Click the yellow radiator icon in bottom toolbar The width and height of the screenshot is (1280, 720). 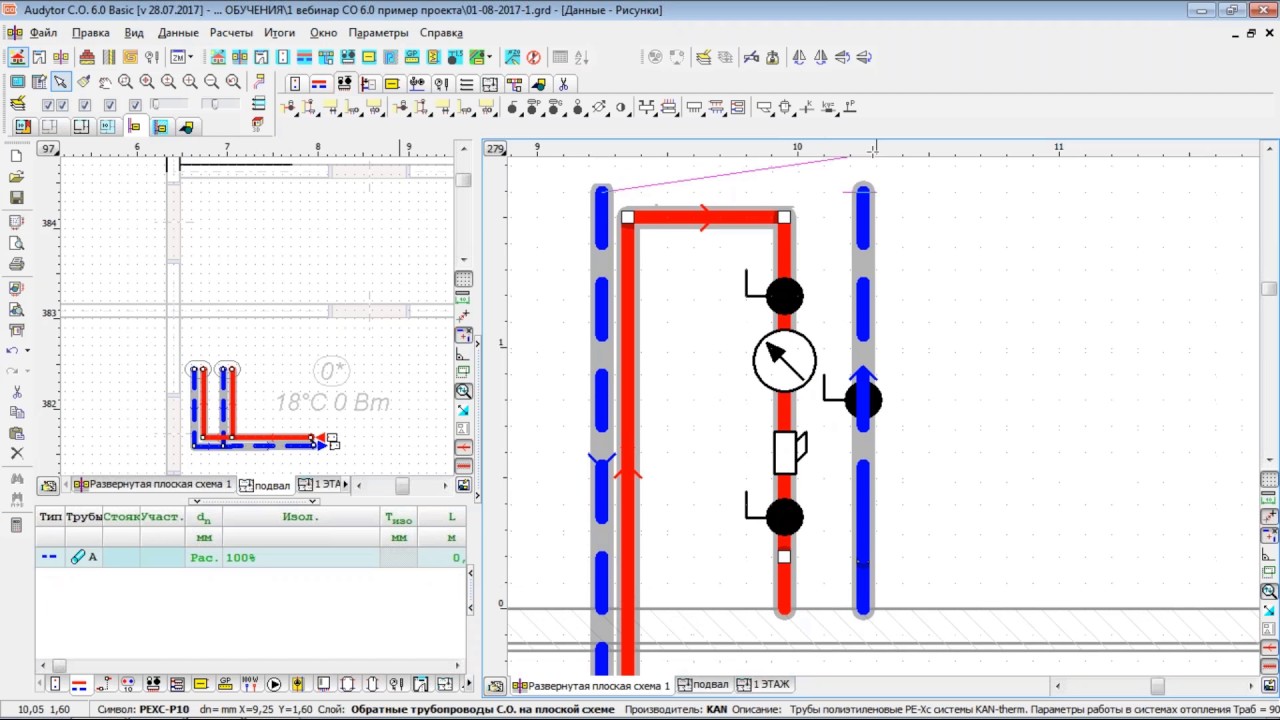[201, 685]
